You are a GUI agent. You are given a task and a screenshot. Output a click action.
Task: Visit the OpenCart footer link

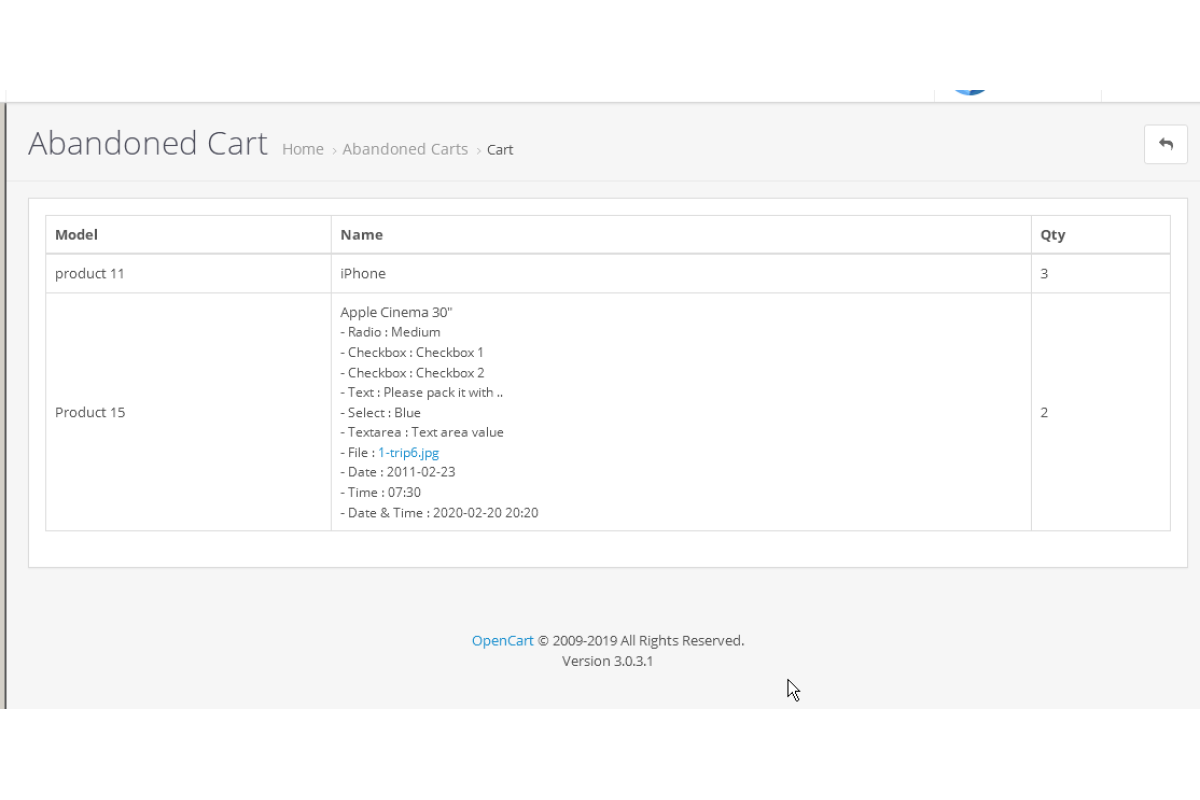tap(502, 640)
